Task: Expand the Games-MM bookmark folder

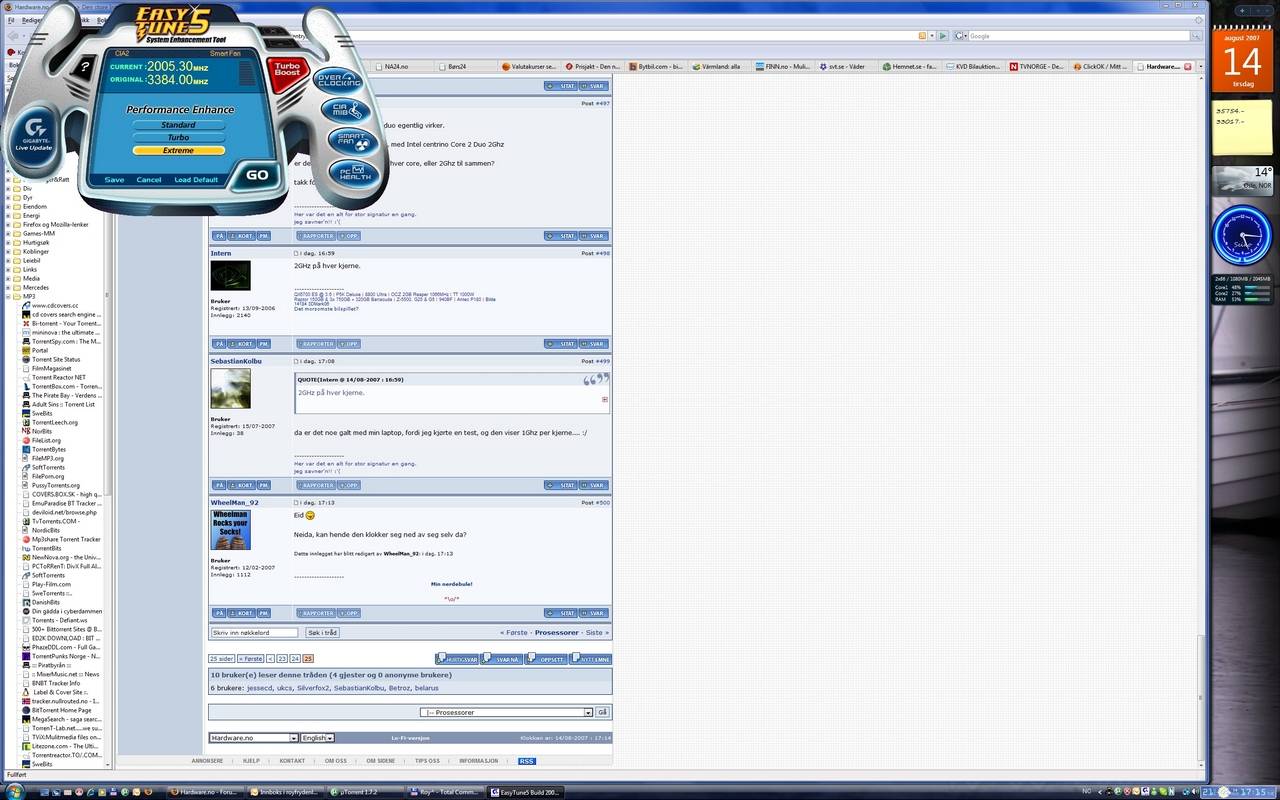Action: click(9, 233)
